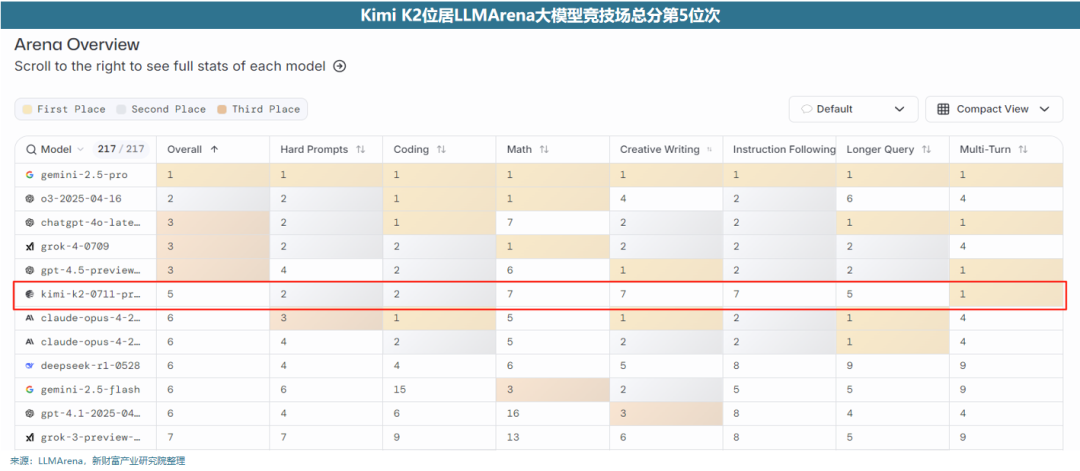Click the 217 / 217 model count badge

coord(121,149)
